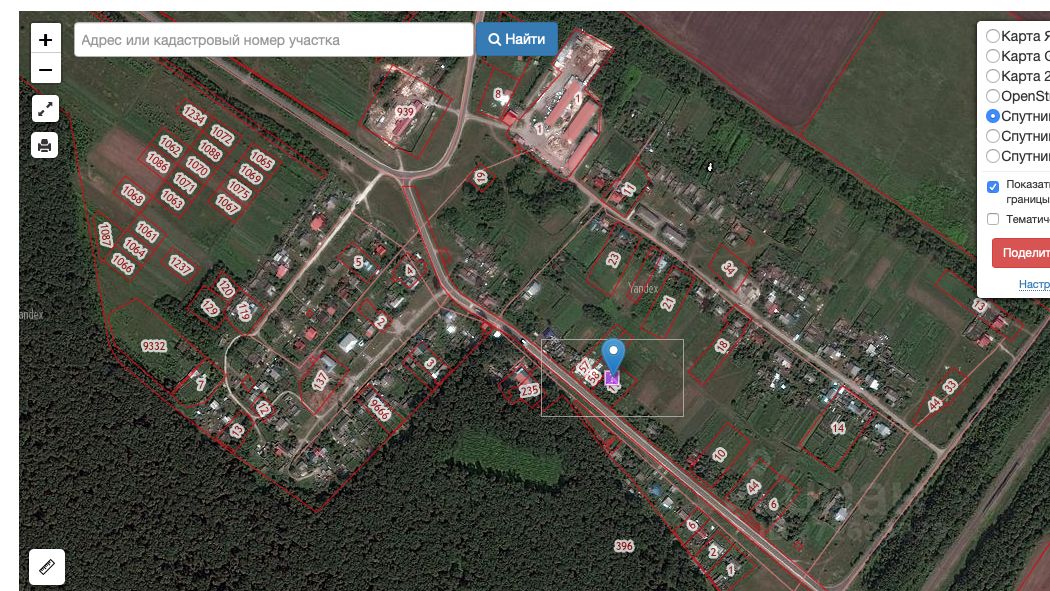Viewport: 1050px width, 591px height.
Task: Select parcel labeled 1072
Action: tap(222, 135)
